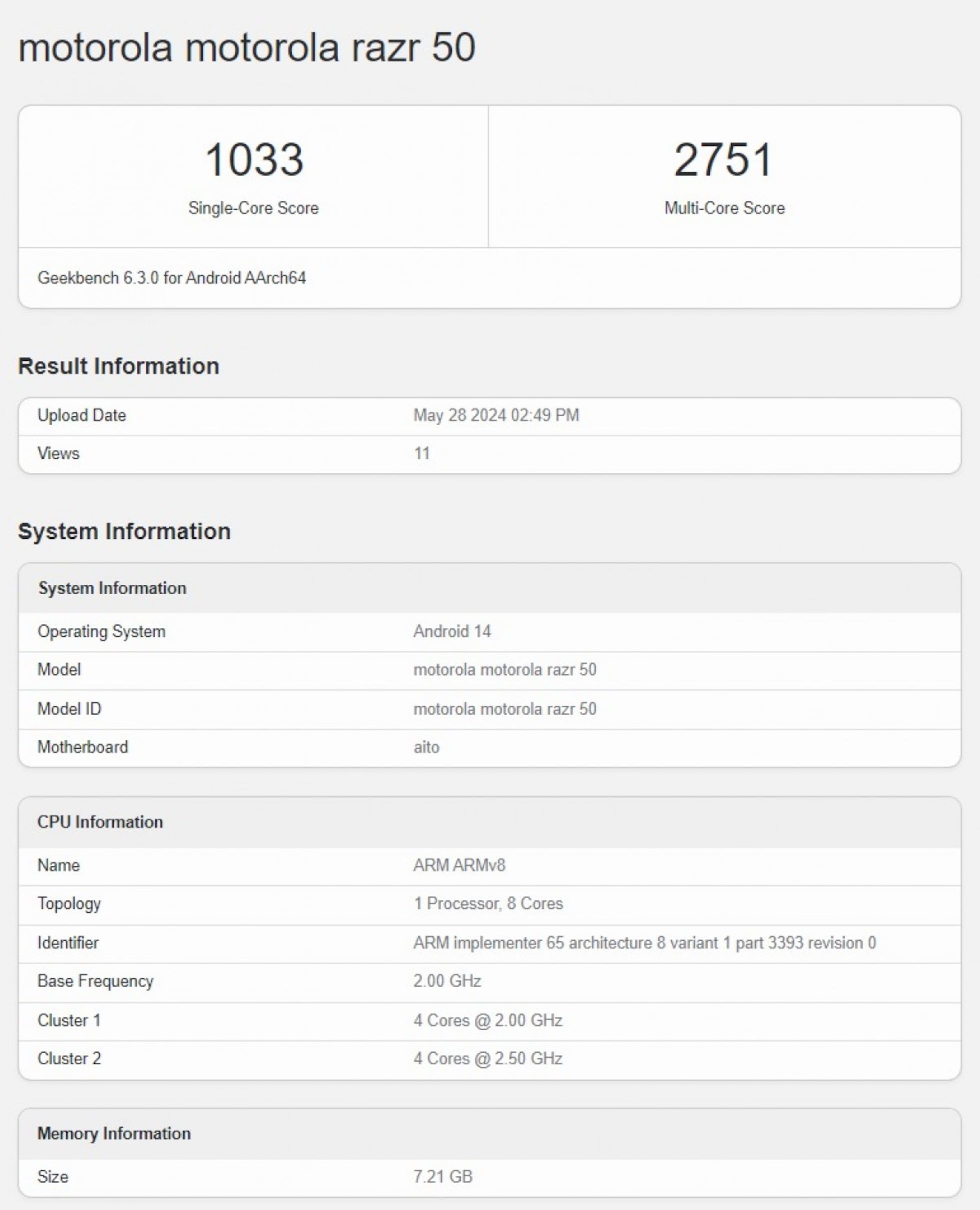This screenshot has height=1210, width=980.
Task: Click the Result Information heading
Action: pos(118,366)
